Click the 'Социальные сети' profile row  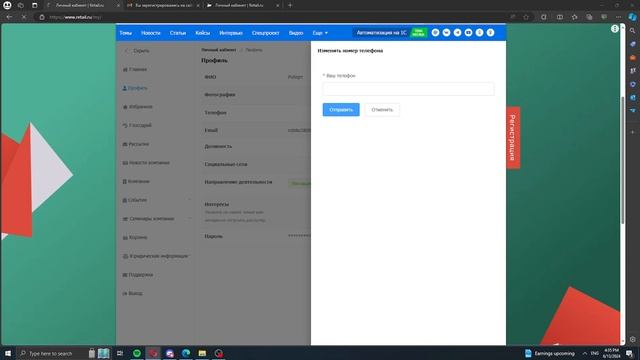(x=256, y=164)
